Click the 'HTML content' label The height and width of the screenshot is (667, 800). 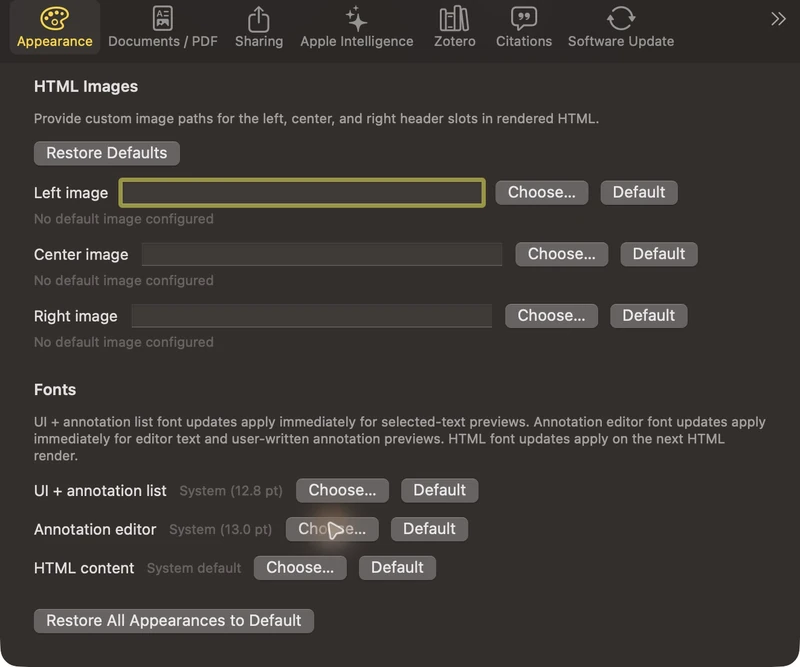pyautogui.click(x=84, y=569)
